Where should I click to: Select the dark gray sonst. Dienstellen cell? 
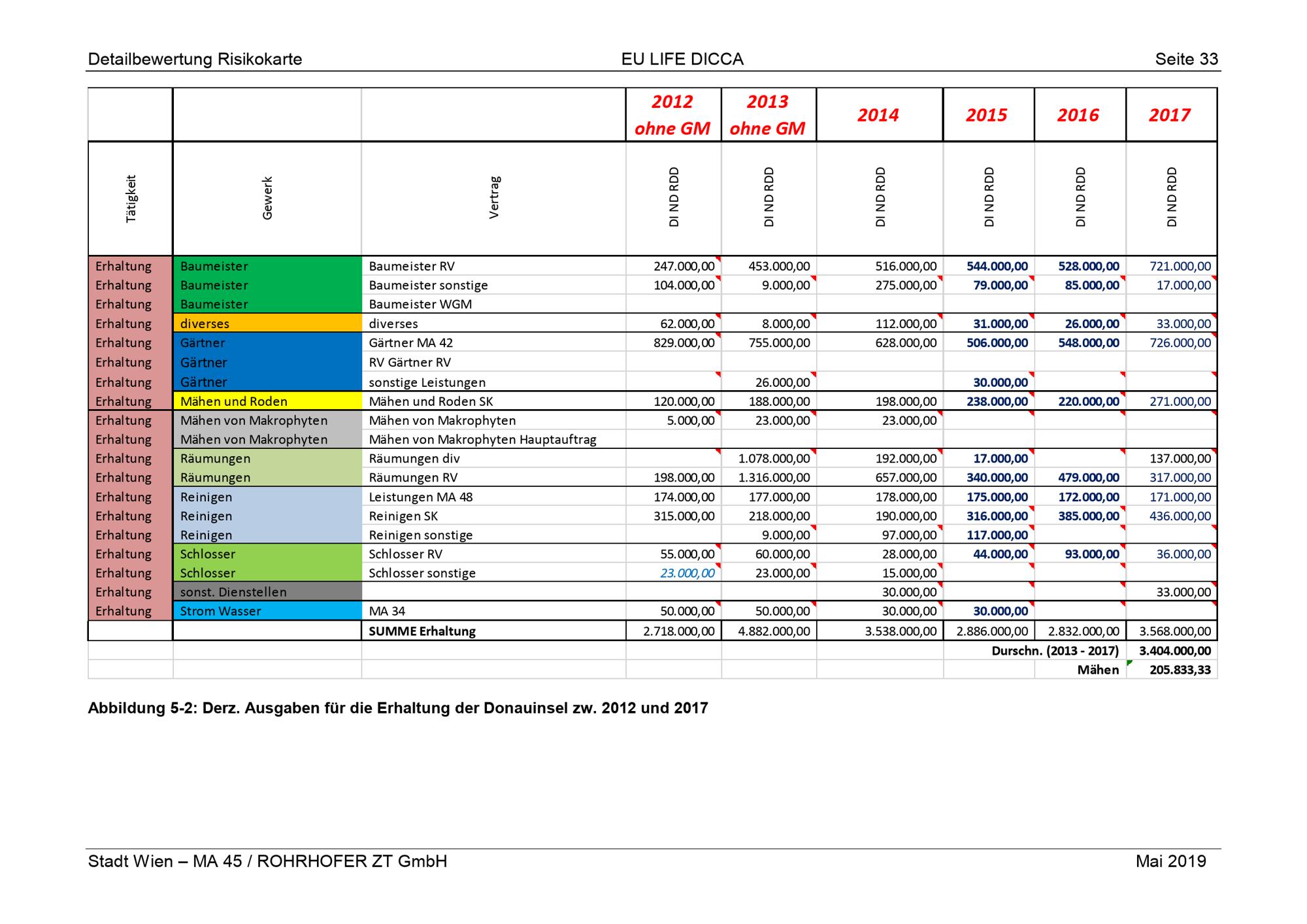point(267,592)
